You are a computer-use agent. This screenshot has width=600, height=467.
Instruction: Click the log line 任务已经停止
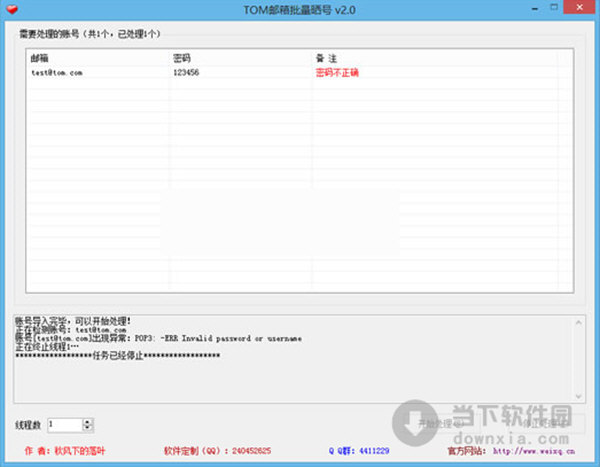click(117, 356)
